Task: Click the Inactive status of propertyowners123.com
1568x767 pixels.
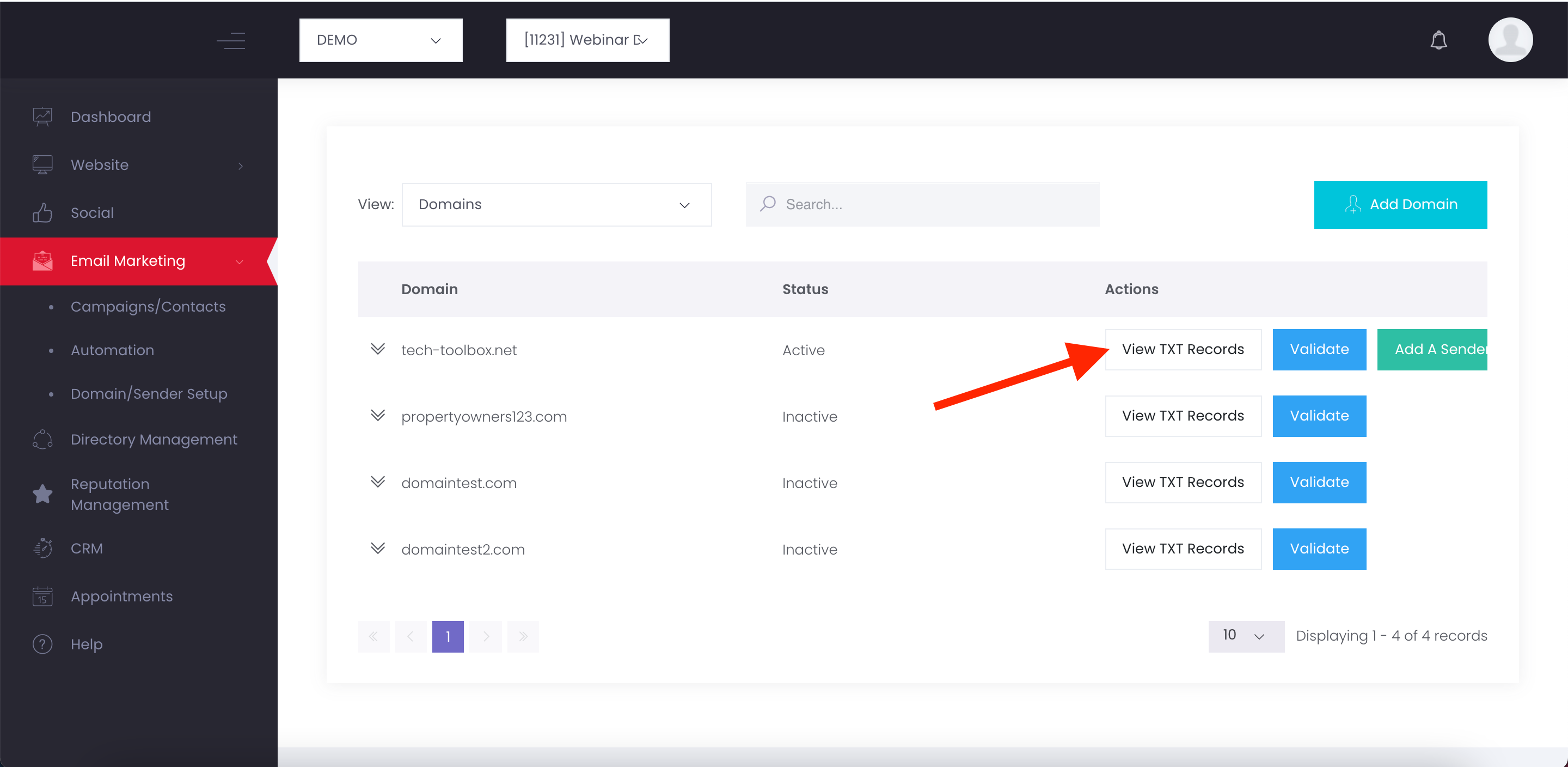Action: coord(810,417)
